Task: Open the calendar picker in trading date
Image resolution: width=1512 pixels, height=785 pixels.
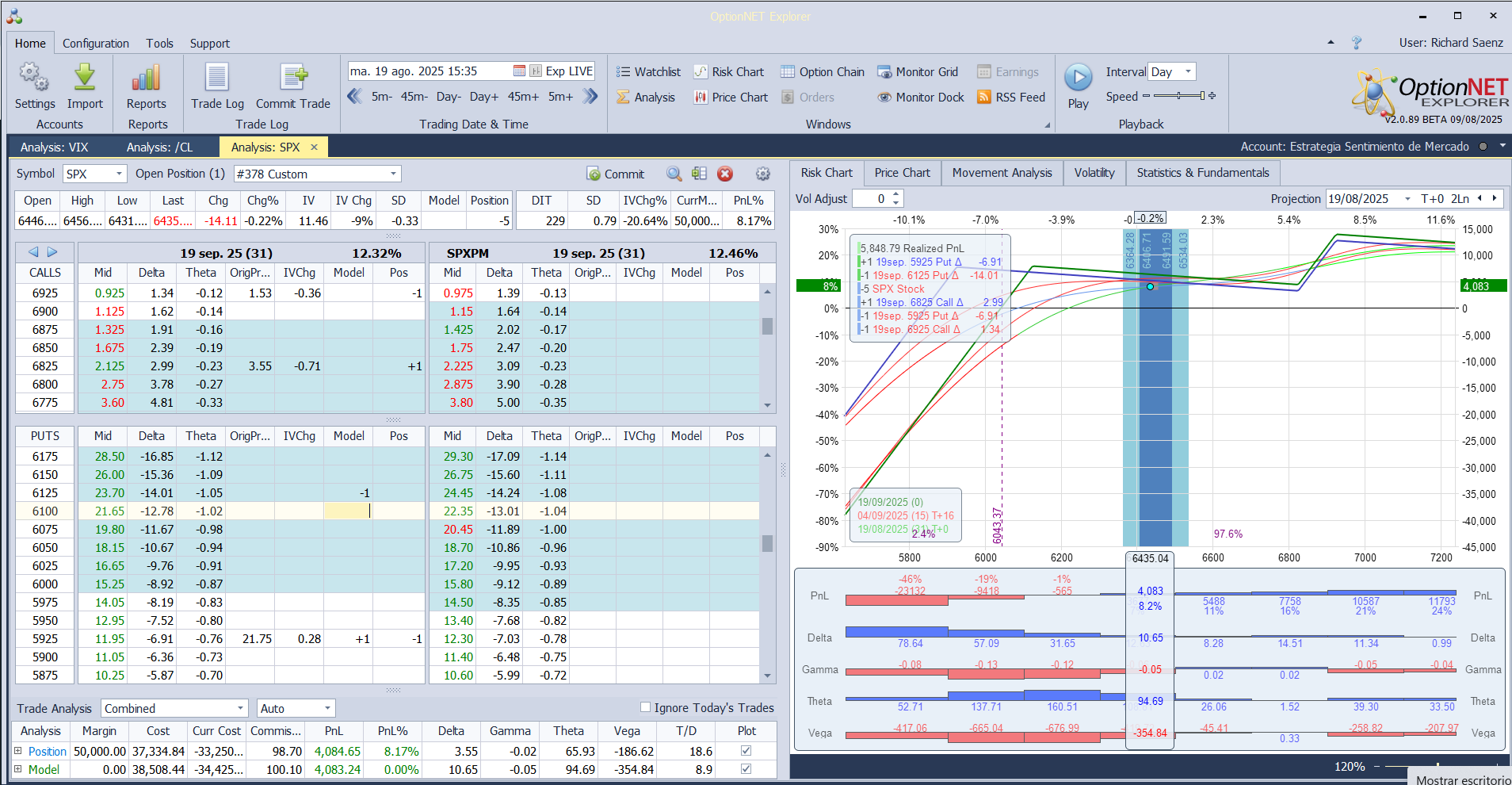Action: coord(519,71)
